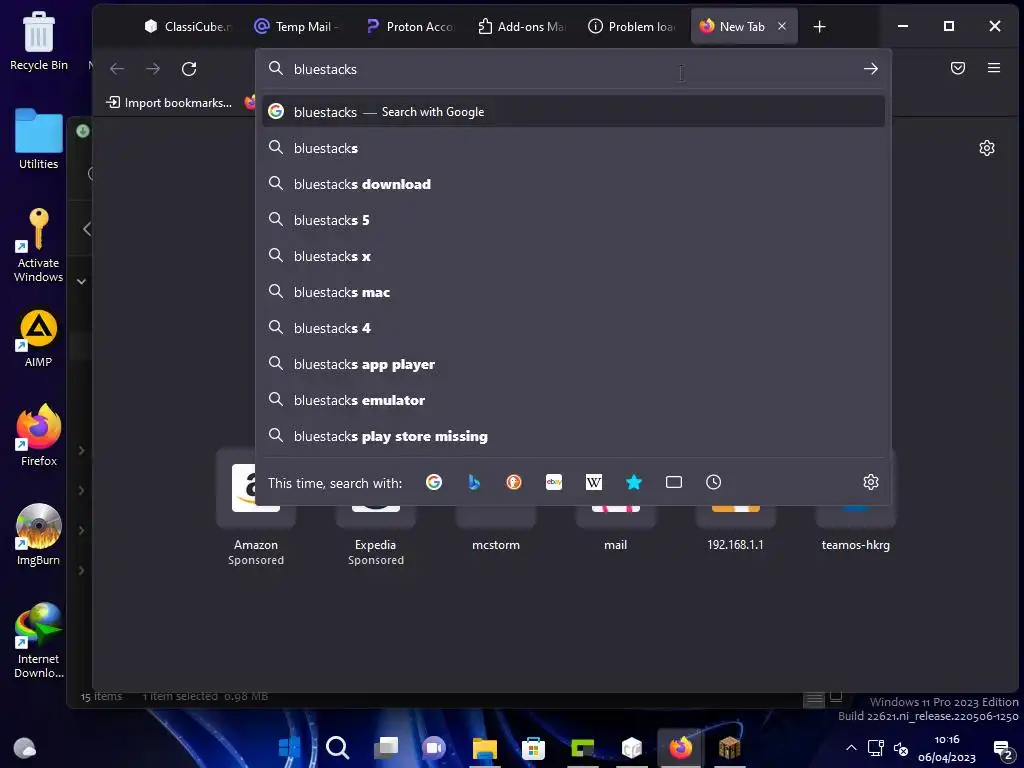
Task: Select bluestacks x suggestion
Action: pos(573,256)
